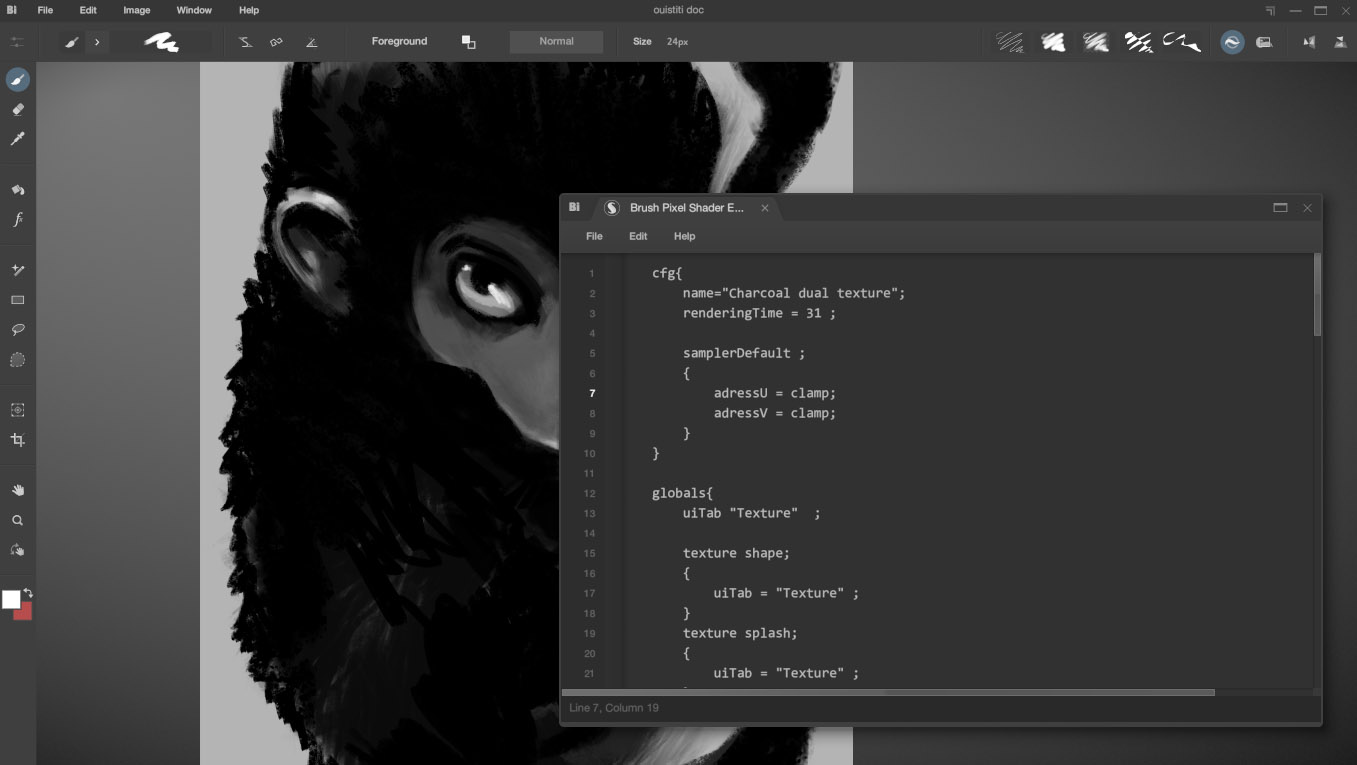Toggle the chain link stroke icon

(x=277, y=42)
